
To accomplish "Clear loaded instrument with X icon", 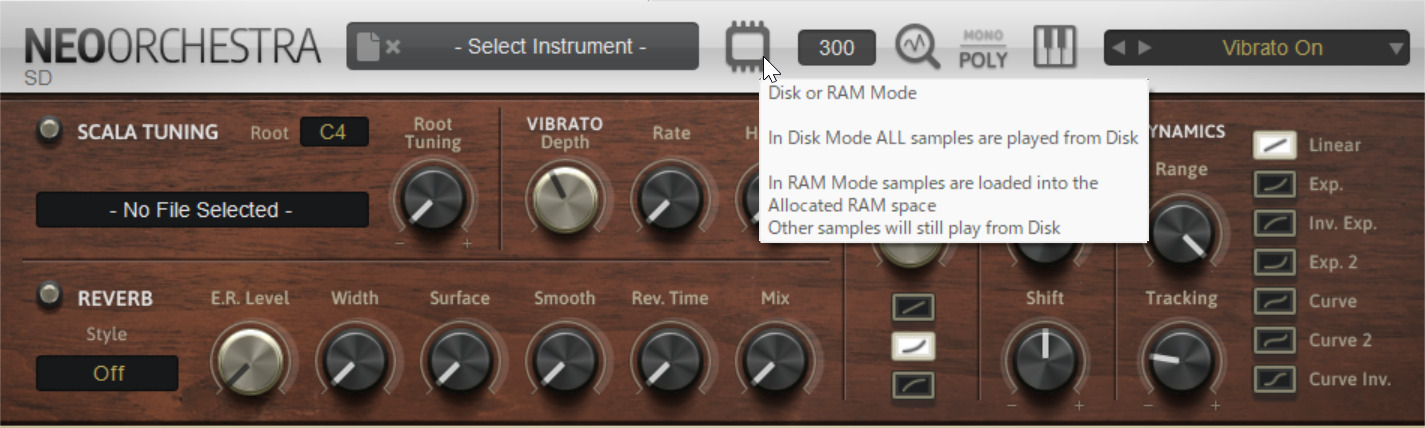I will point(393,47).
